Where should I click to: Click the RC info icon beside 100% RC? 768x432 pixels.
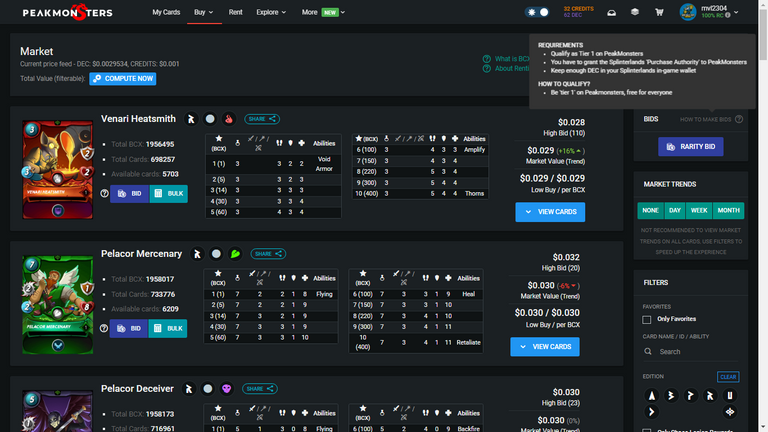tap(728, 15)
